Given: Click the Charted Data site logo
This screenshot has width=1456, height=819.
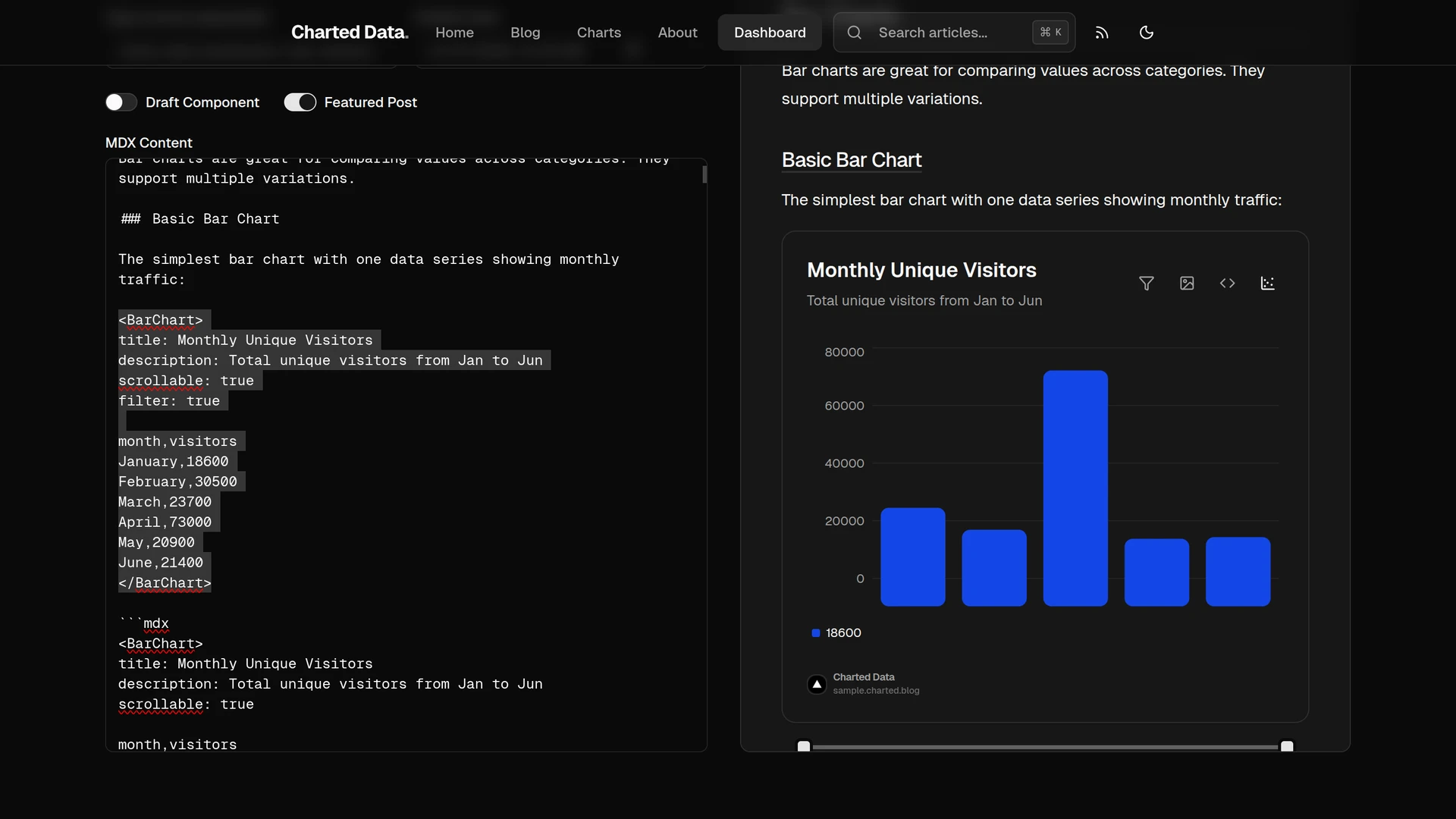Looking at the screenshot, I should coord(350,33).
